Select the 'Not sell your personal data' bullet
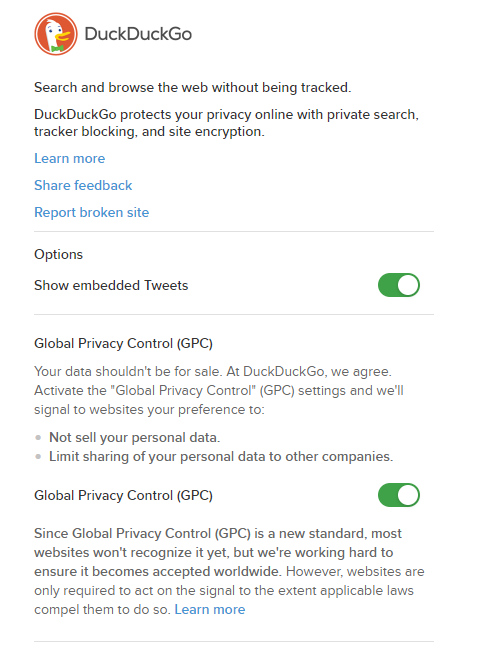This screenshot has width=485, height=649. coord(134,437)
